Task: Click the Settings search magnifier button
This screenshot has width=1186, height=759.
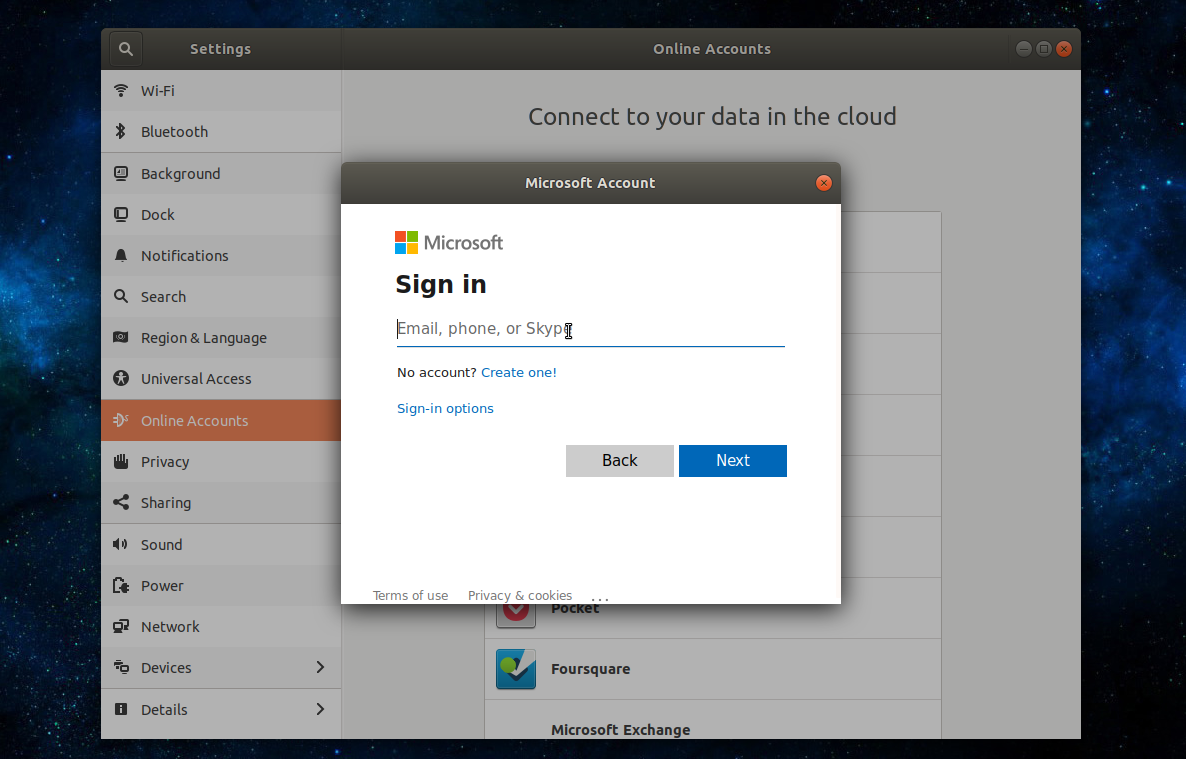Action: tap(126, 49)
